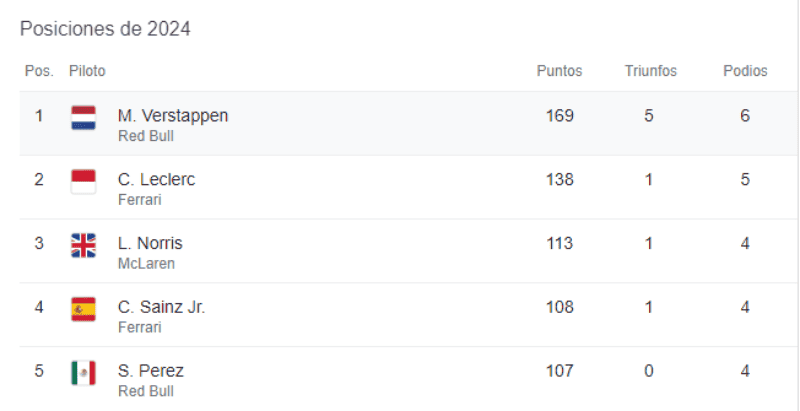This screenshot has height=411, width=800.
Task: Click the Netherlands flag icon beside Verstappen
Action: (83, 118)
